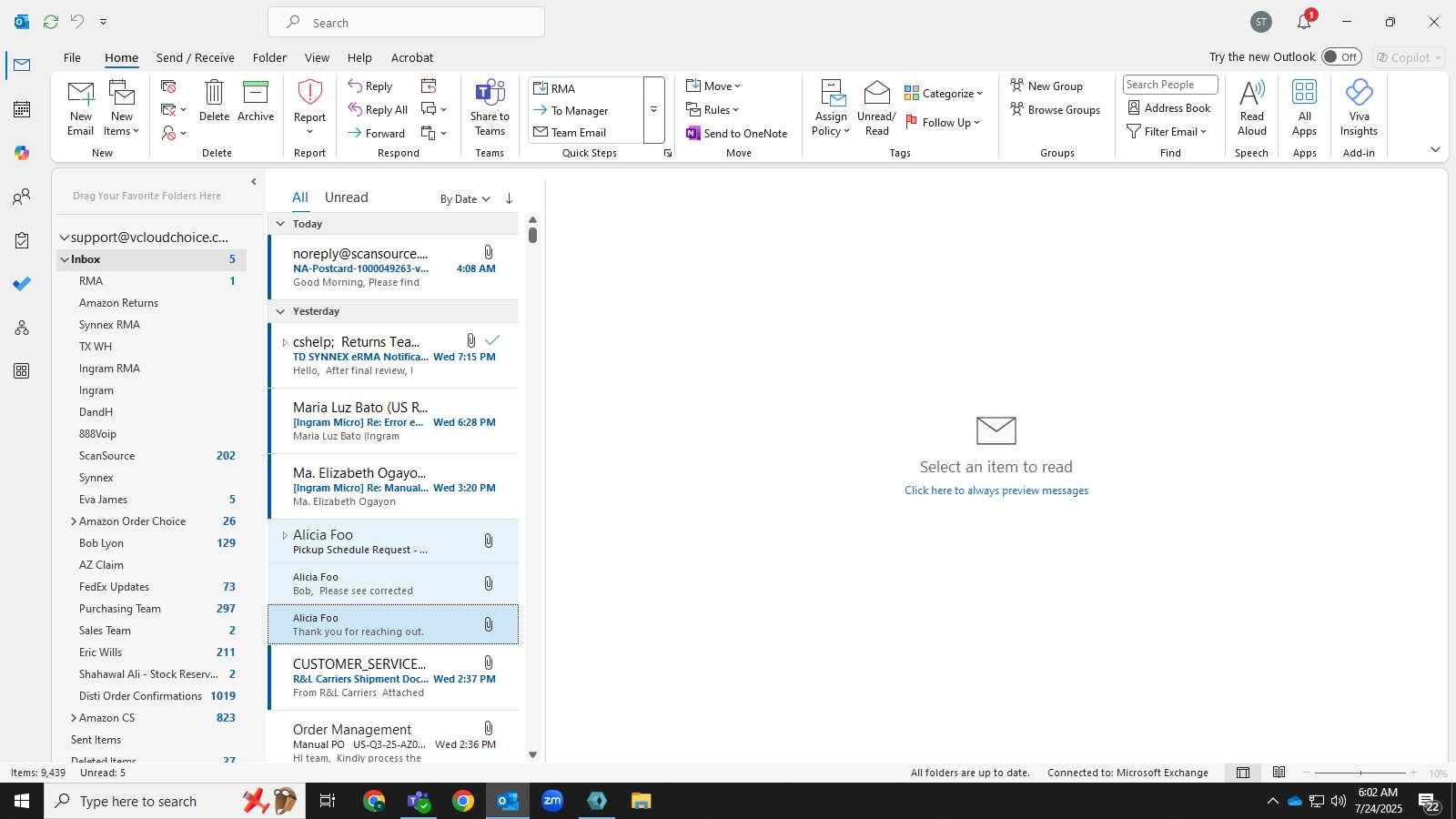
Task: Open the Categorize dropdown
Action: click(944, 94)
